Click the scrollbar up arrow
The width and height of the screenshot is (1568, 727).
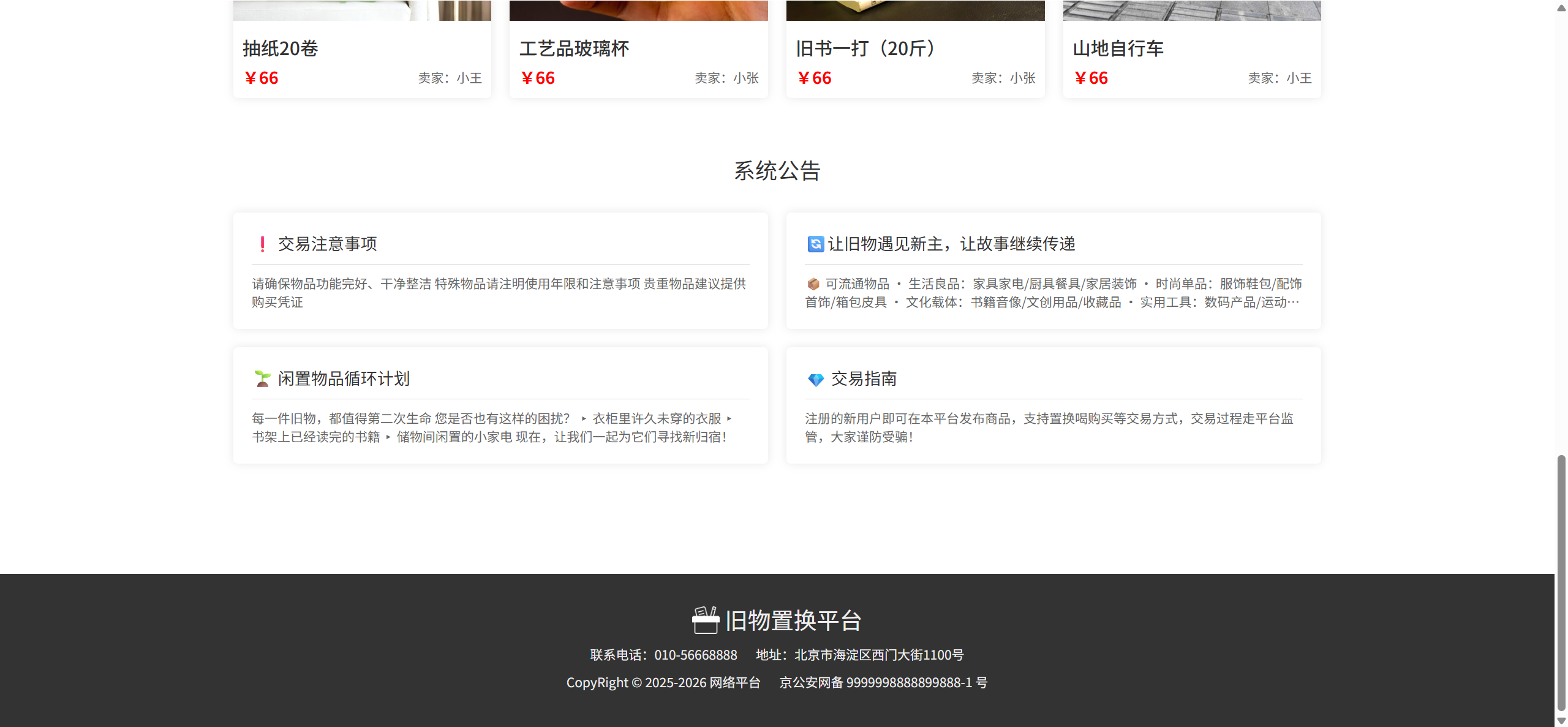click(x=1561, y=7)
